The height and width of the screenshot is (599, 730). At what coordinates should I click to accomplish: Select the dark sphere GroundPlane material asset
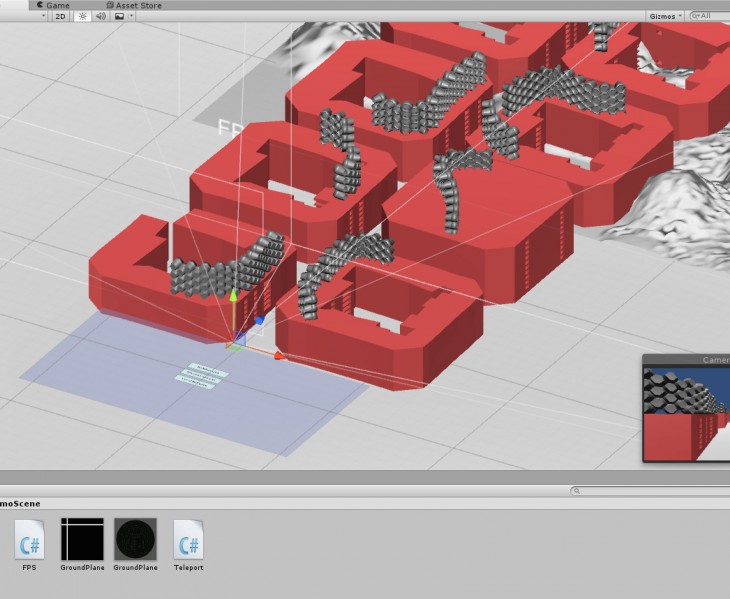coord(134,540)
